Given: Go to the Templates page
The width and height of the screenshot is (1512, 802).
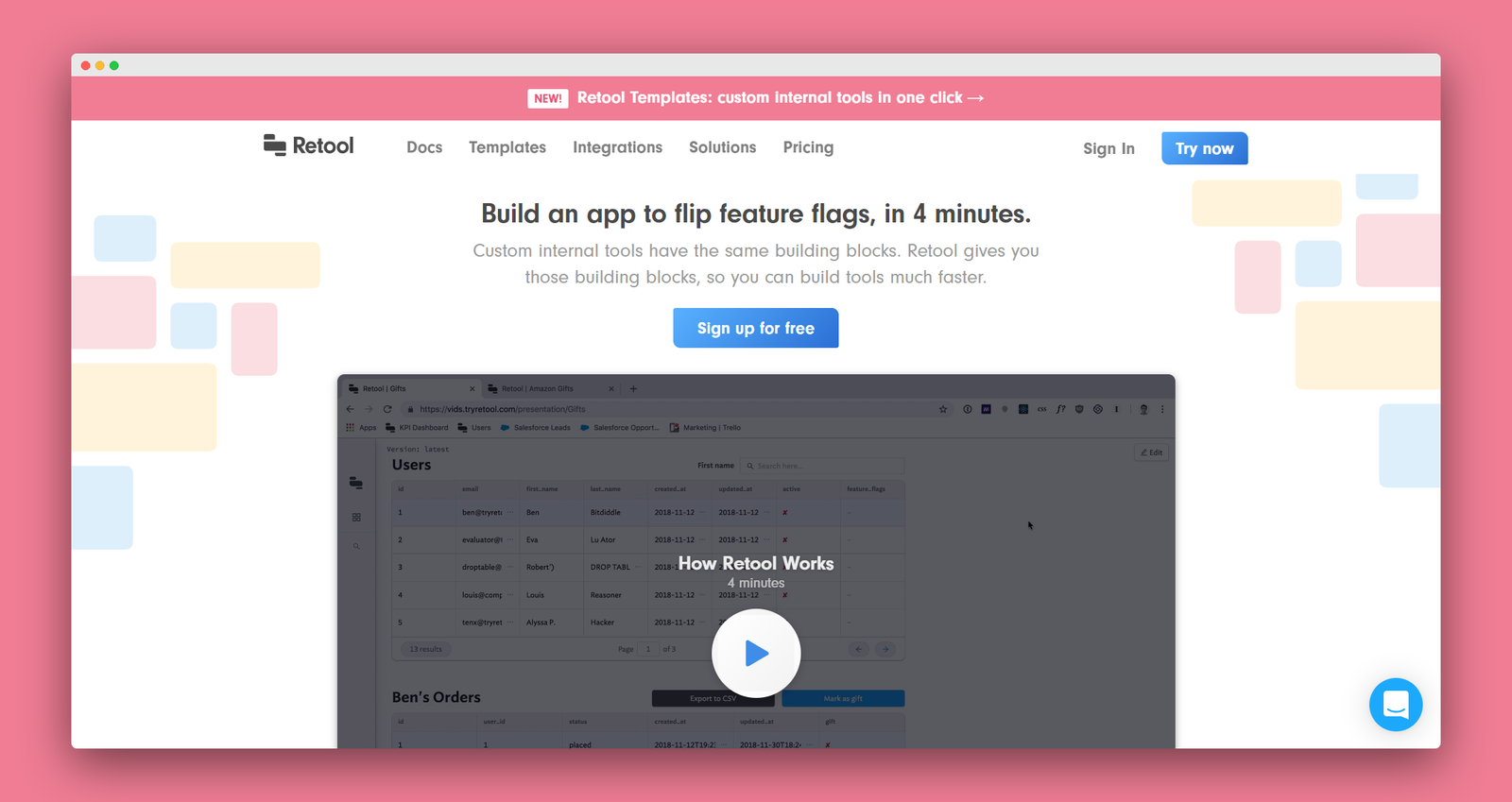Looking at the screenshot, I should coord(507,147).
